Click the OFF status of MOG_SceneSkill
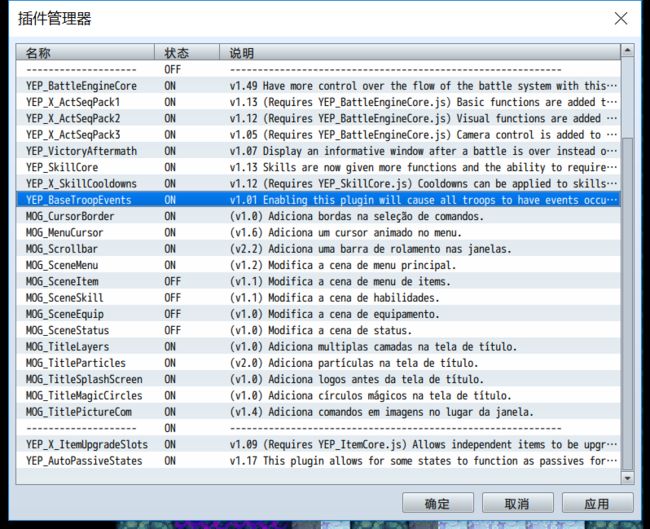Viewport: 650px width, 529px height. tap(172, 298)
